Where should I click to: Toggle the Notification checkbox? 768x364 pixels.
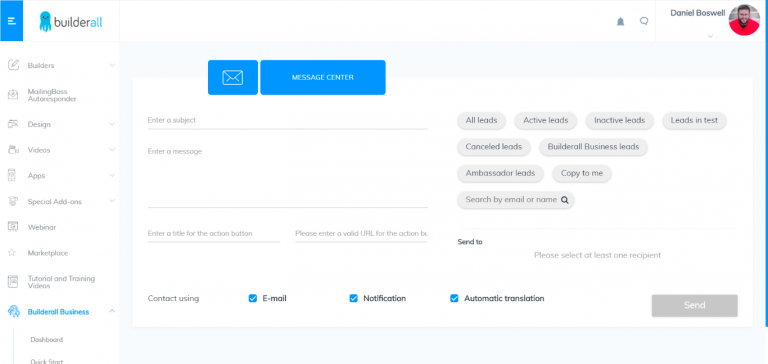tap(353, 298)
